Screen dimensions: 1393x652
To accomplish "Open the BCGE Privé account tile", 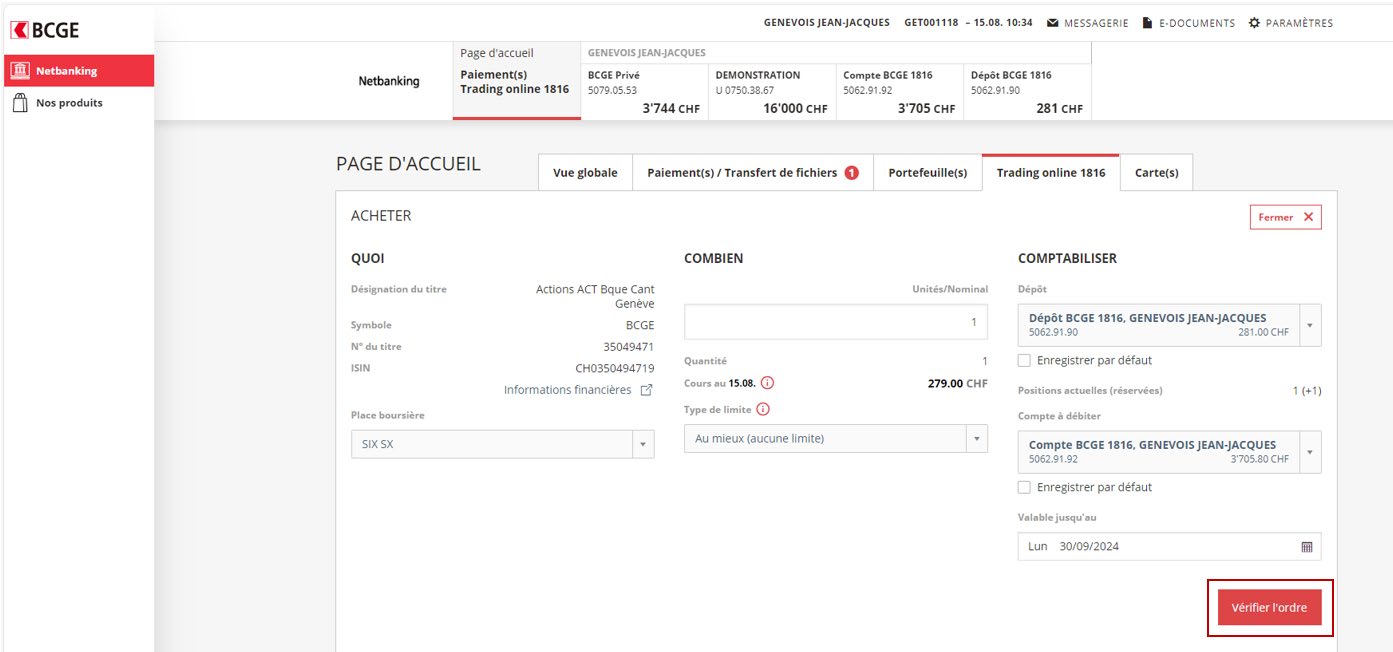I will click(x=644, y=92).
